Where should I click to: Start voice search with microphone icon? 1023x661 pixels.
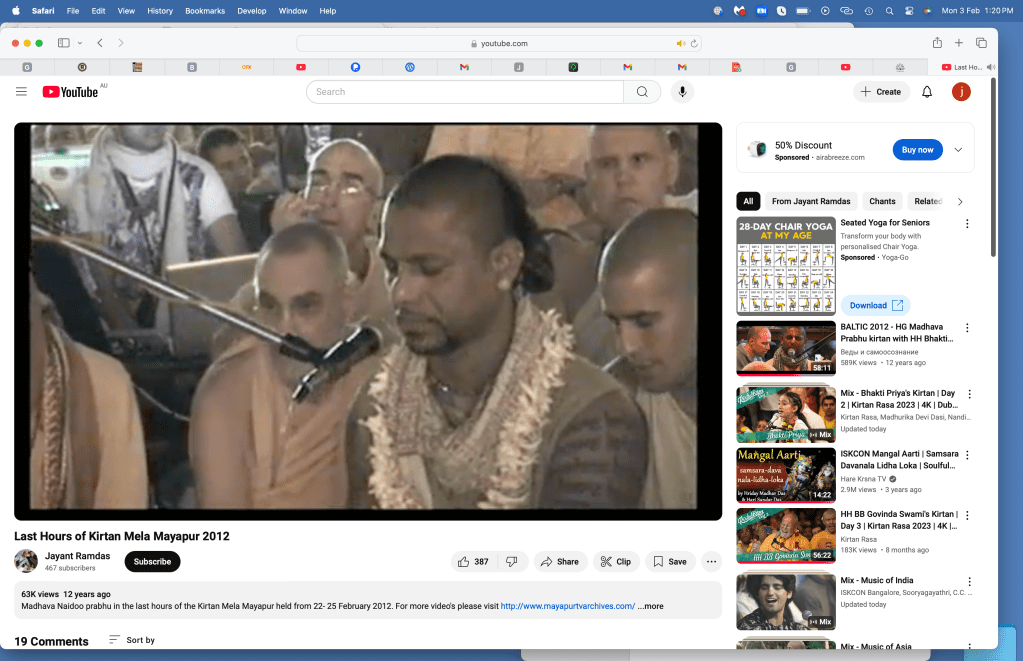pyautogui.click(x=682, y=92)
